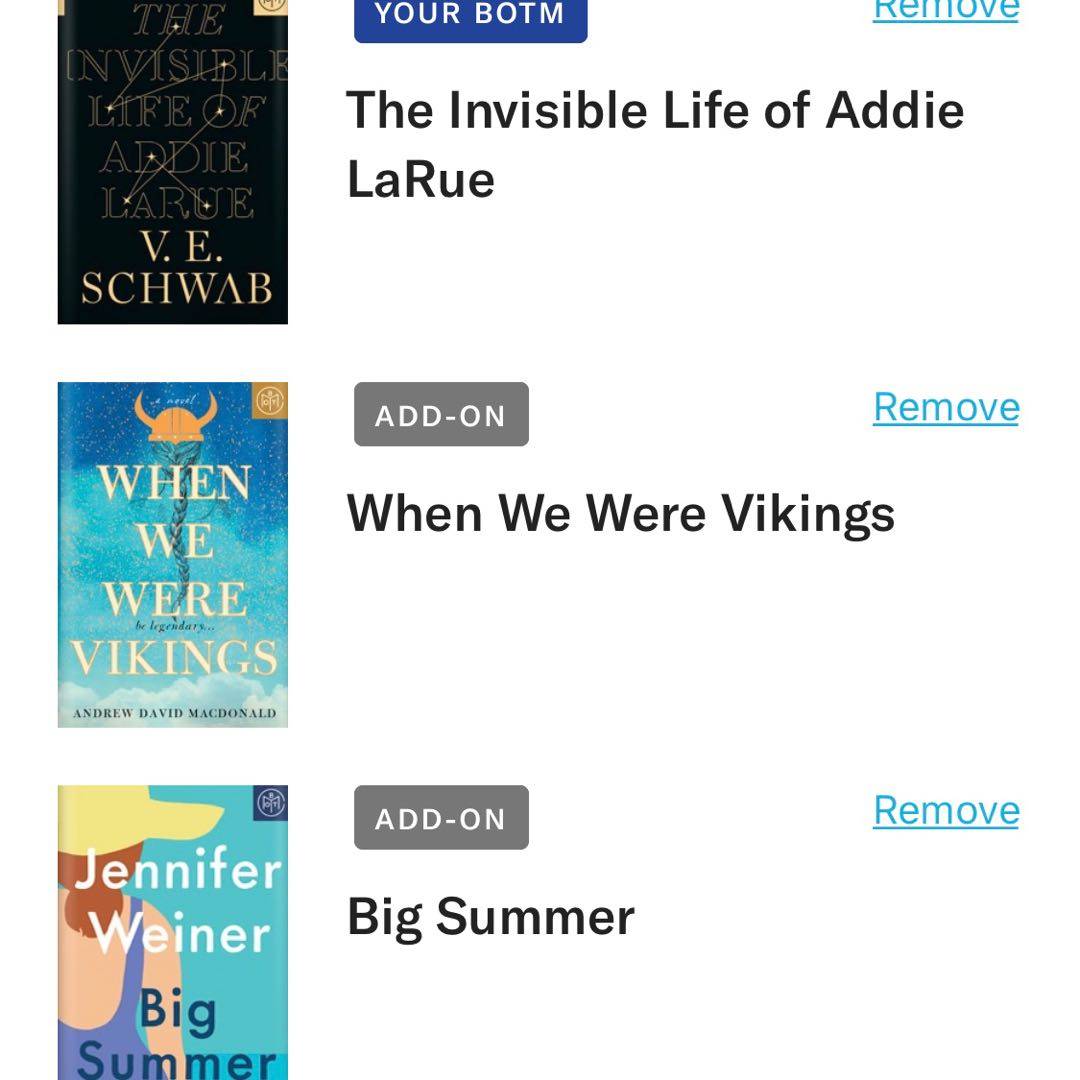Click the ADD-ON badge above When We Were Vikings
Image resolution: width=1080 pixels, height=1080 pixels.
[441, 415]
